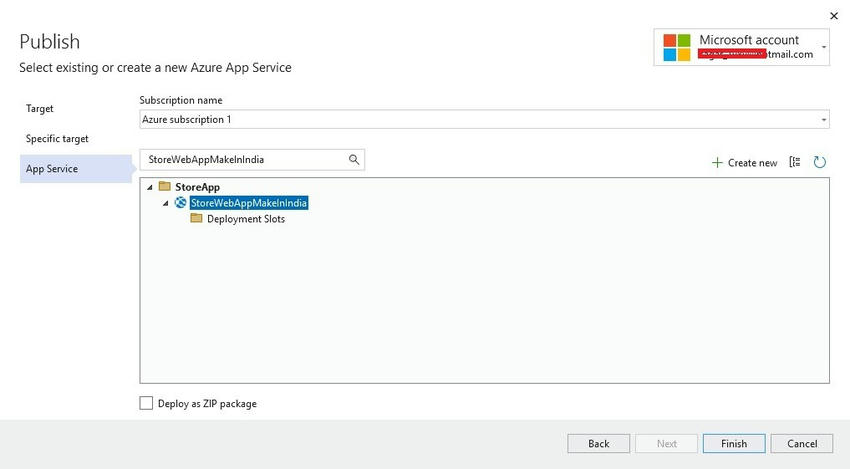Click the Subscription name label
Viewport: 850px width, 469px height.
[181, 100]
